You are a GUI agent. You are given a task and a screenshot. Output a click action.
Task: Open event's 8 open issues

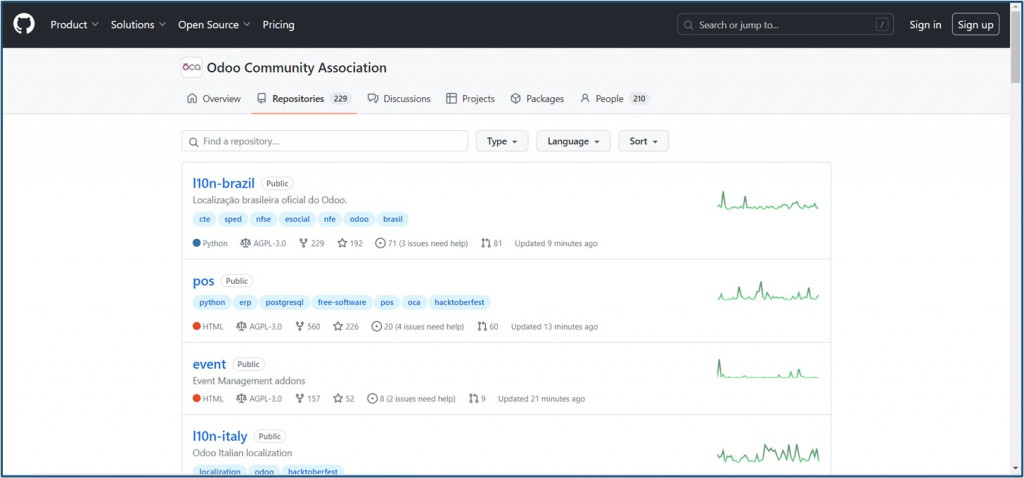tap(411, 398)
